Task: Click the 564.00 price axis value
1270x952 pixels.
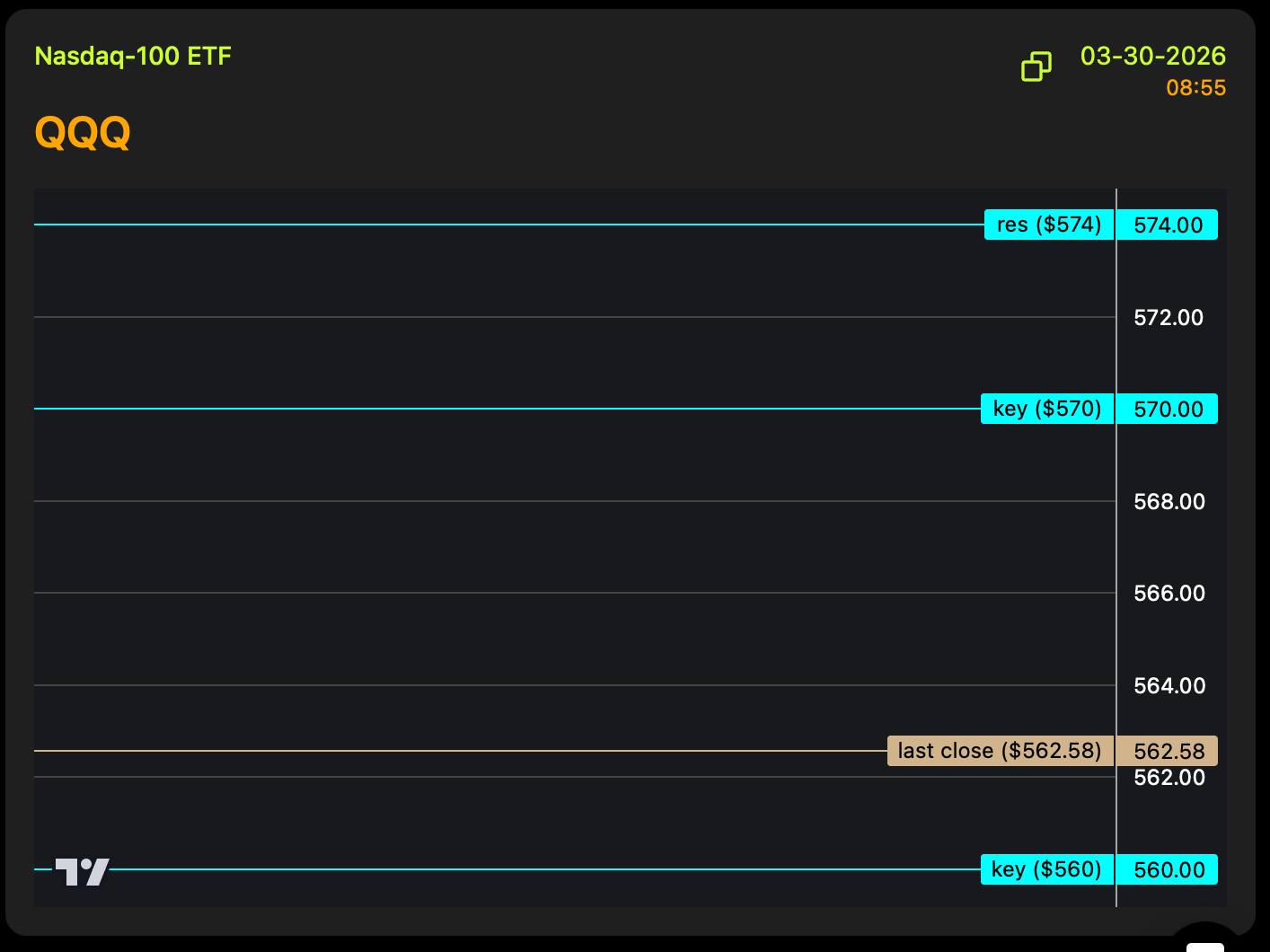Action: tap(1169, 685)
